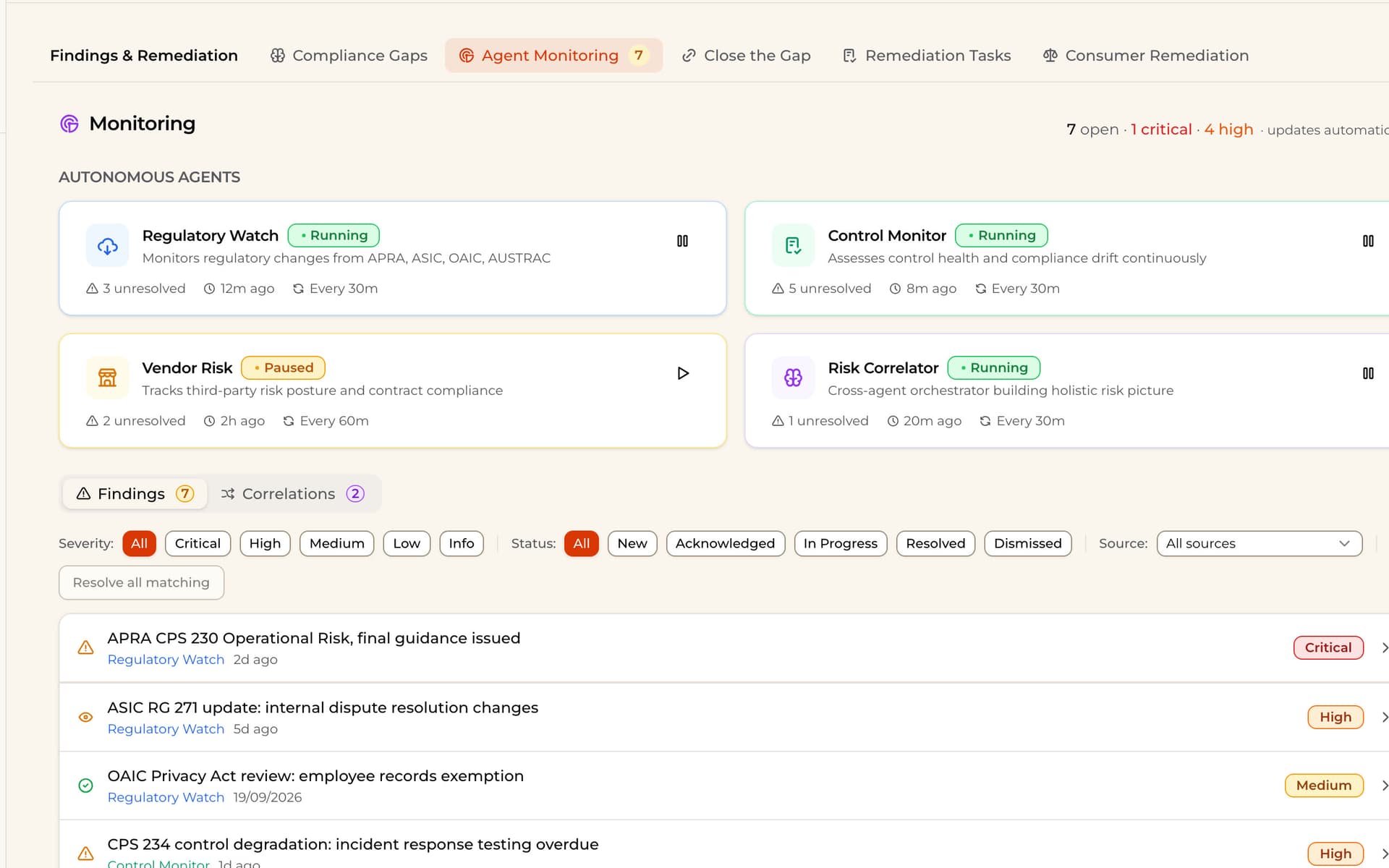Screen dimensions: 1389x868
Task: Pause the Risk Correlator agent
Action: point(1368,373)
